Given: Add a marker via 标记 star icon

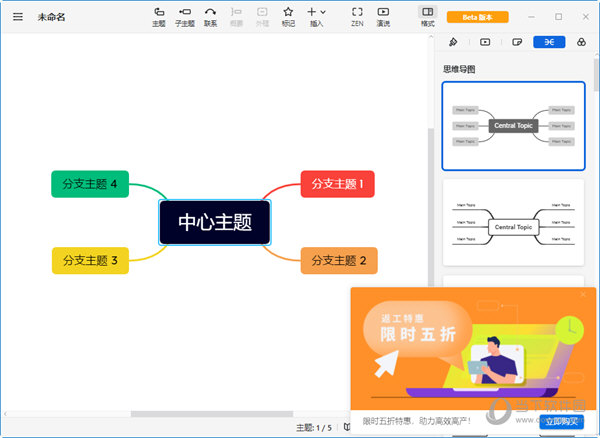Looking at the screenshot, I should point(288,16).
